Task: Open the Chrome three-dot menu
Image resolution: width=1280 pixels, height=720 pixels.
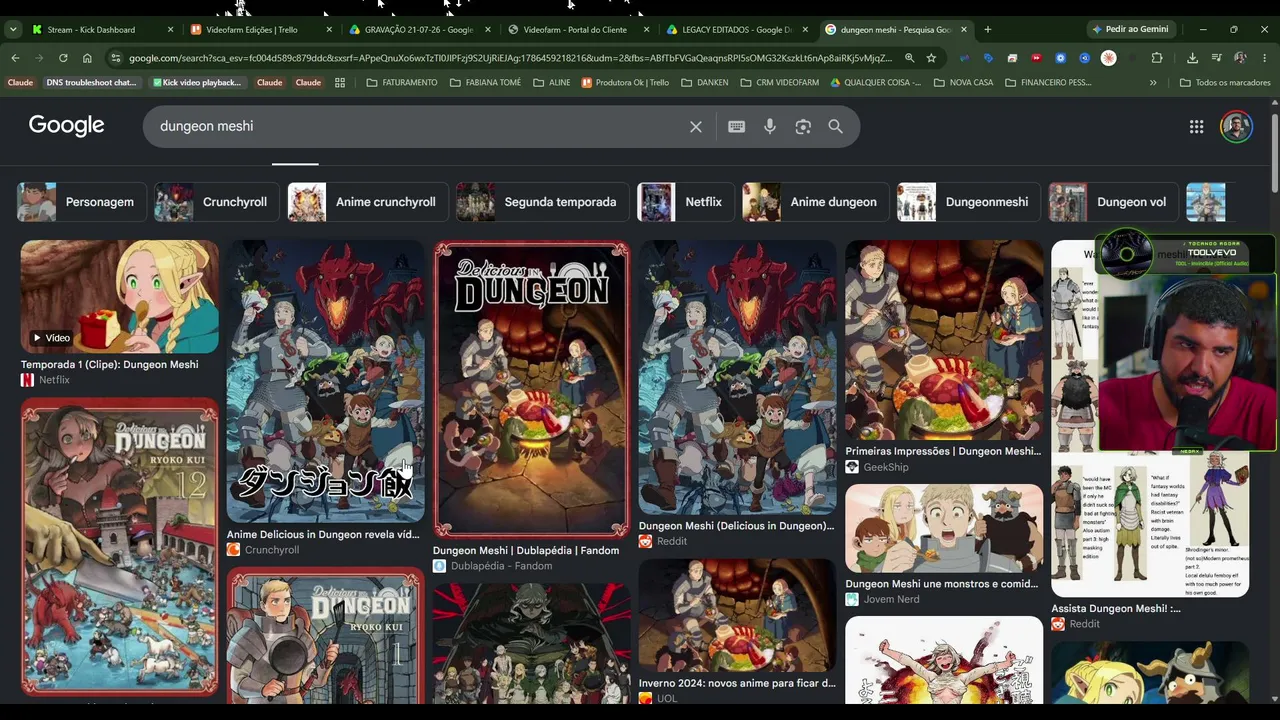Action: pos(1265,58)
